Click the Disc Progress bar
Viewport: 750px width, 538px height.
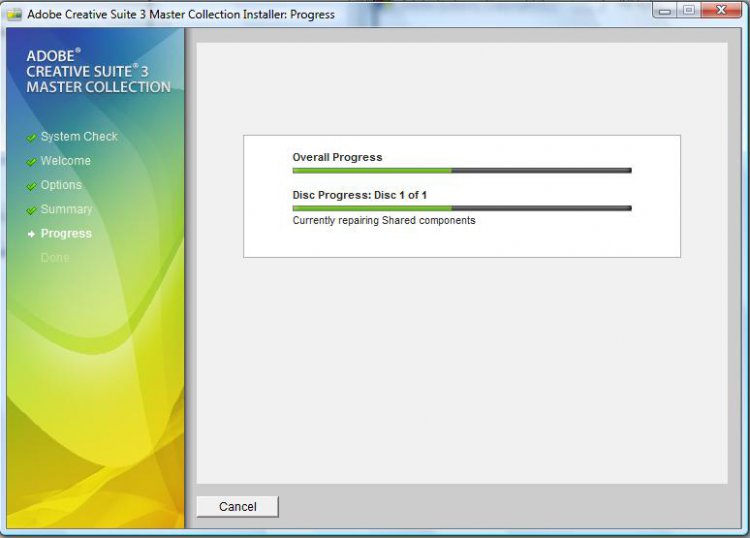click(462, 208)
